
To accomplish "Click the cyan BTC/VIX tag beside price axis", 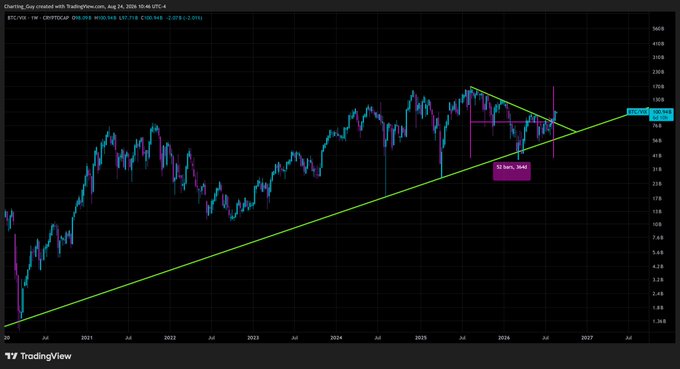I will point(638,112).
